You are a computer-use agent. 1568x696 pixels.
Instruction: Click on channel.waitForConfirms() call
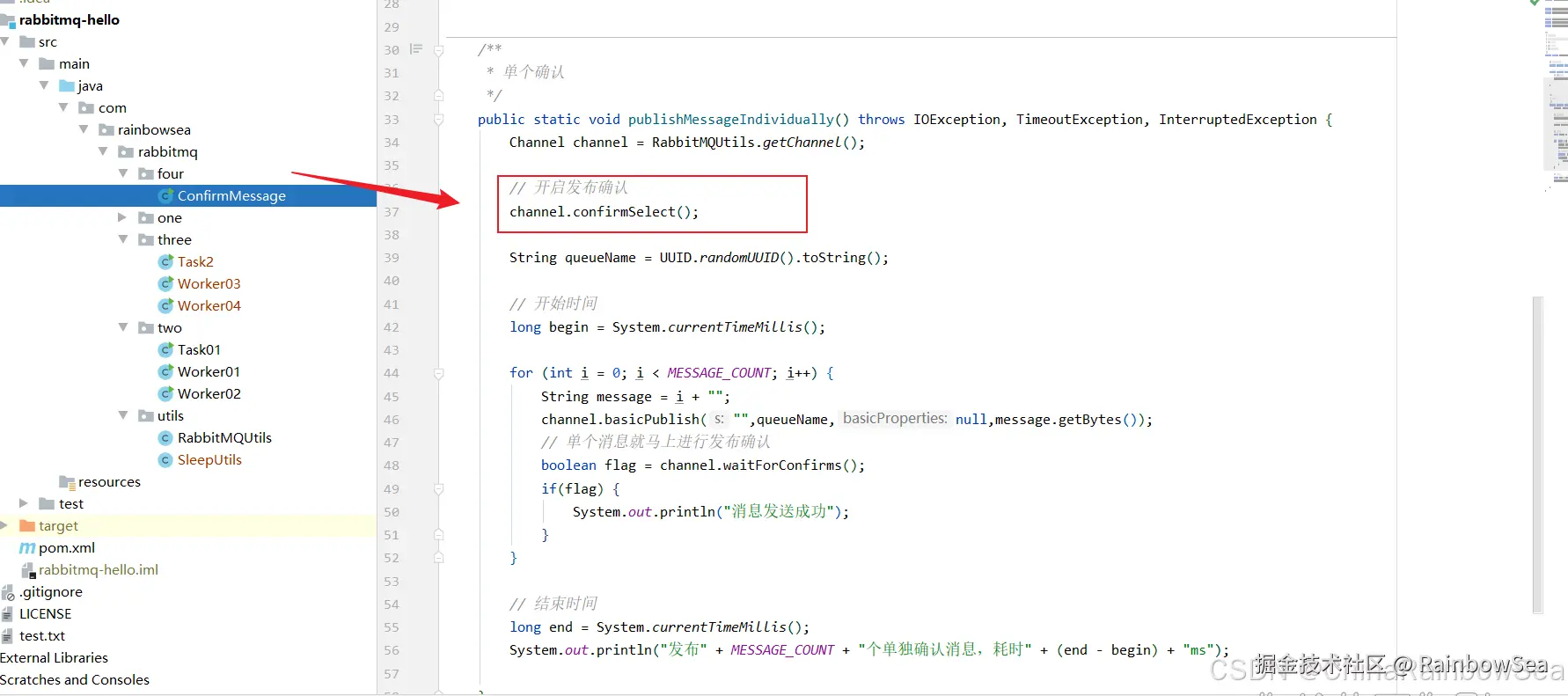(x=762, y=465)
